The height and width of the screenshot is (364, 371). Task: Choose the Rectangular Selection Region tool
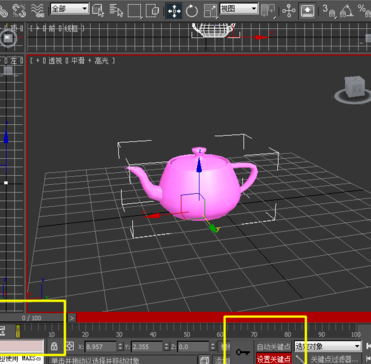pyautogui.click(x=134, y=11)
